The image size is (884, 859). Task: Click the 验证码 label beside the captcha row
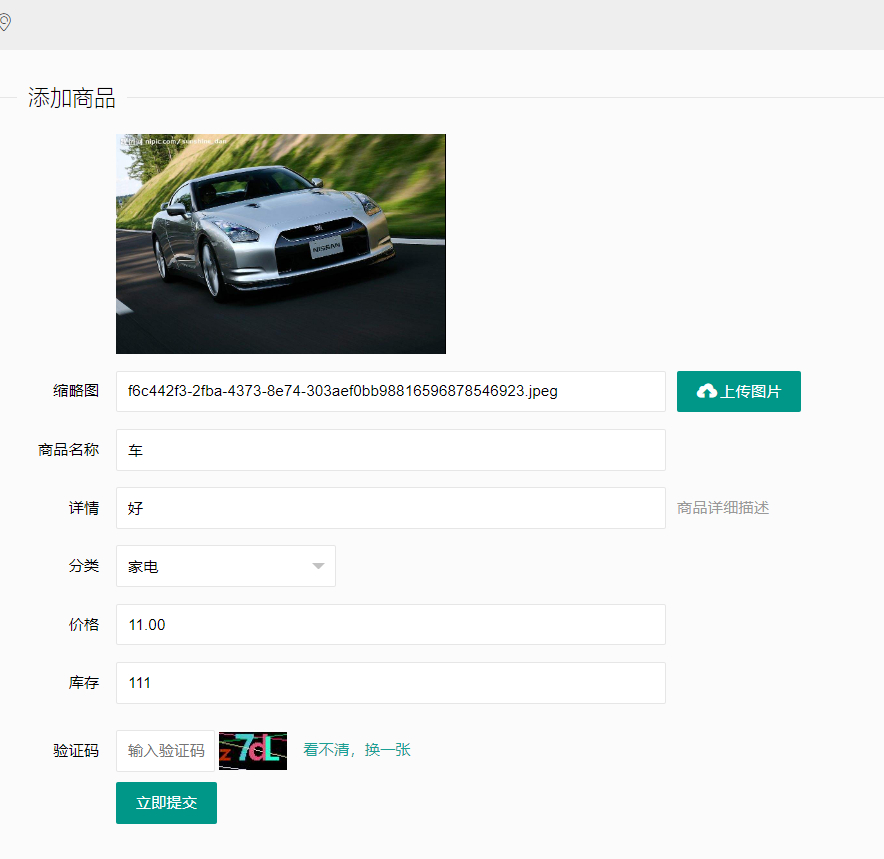click(x=75, y=750)
